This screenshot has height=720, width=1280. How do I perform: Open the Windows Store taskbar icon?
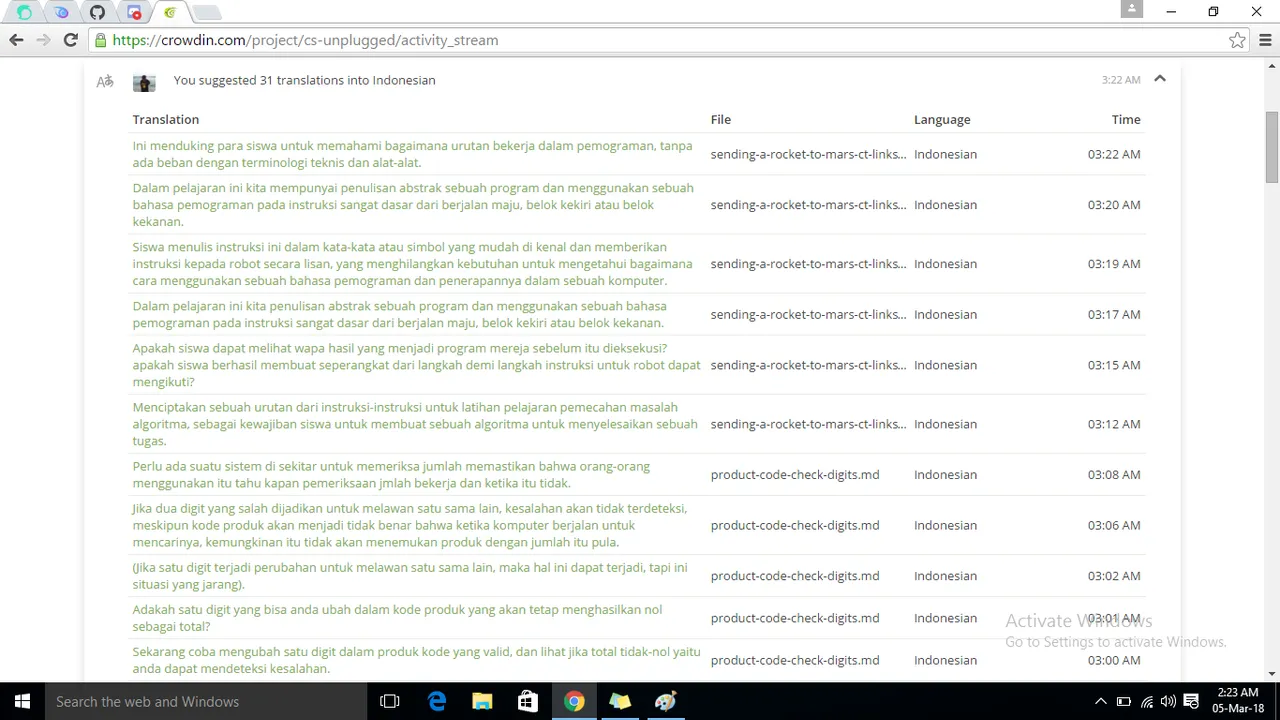tap(528, 701)
